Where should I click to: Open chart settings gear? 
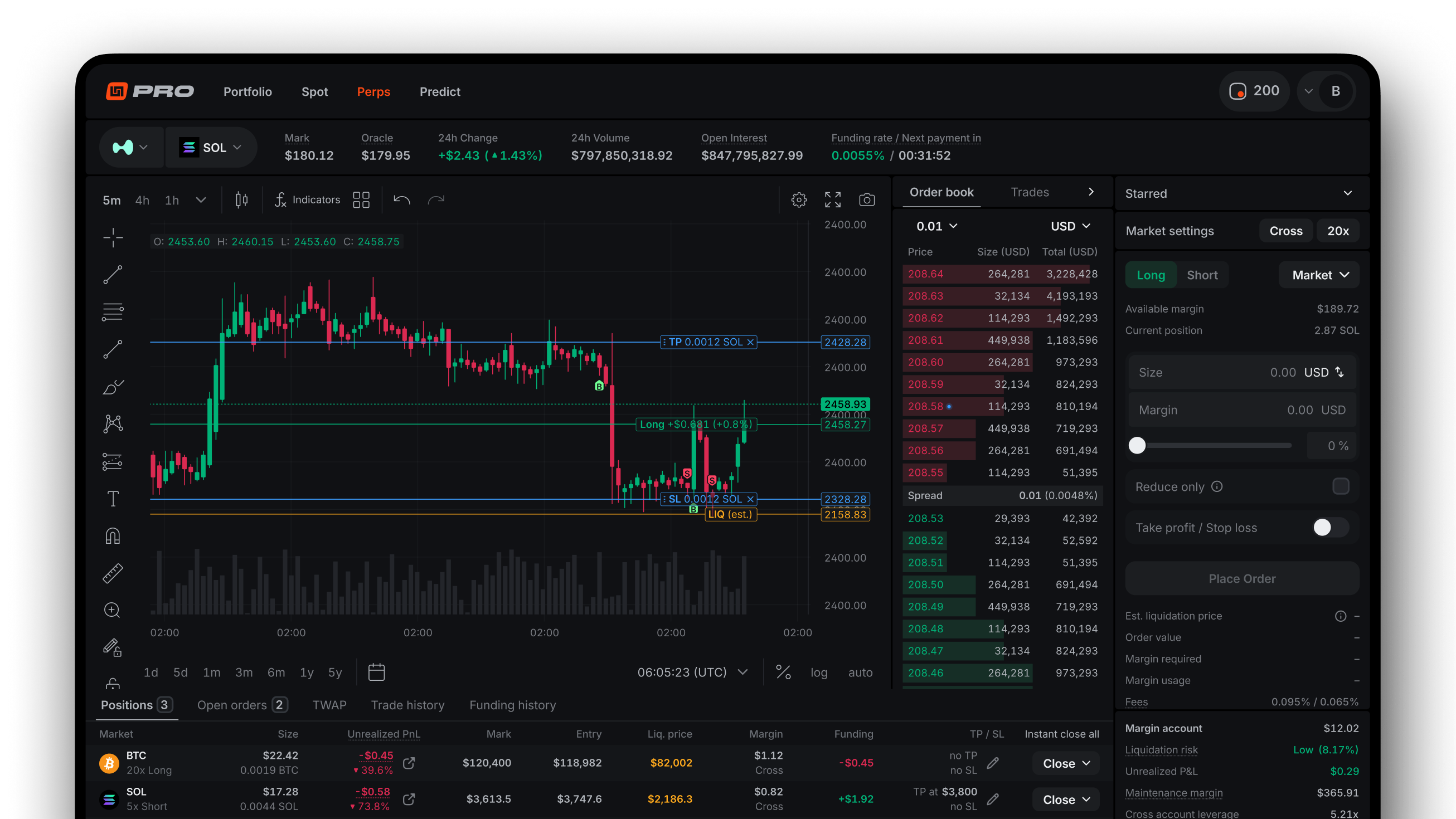[799, 200]
